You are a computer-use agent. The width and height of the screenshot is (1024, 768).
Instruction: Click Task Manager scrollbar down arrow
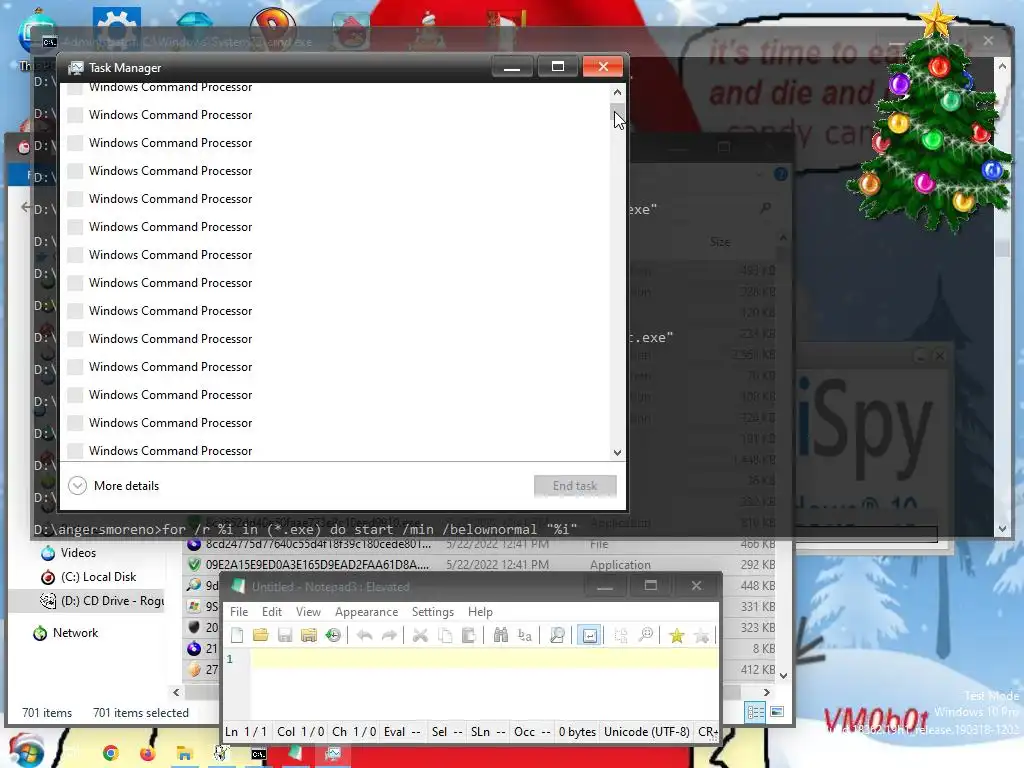click(x=617, y=453)
